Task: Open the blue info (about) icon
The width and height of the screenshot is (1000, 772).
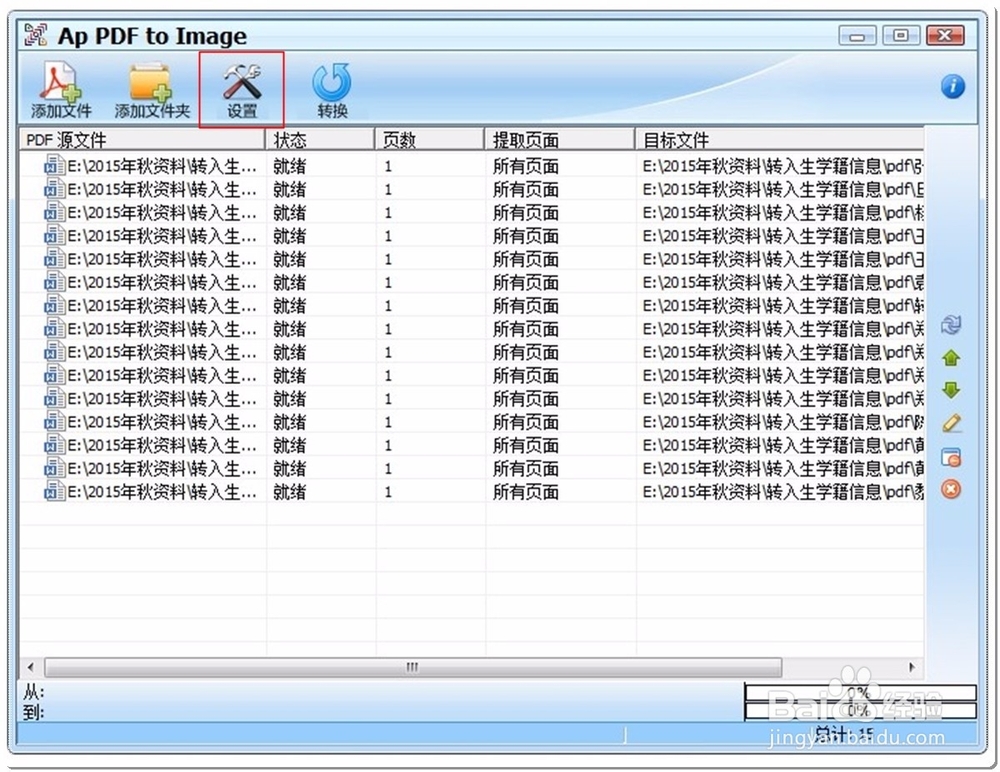Action: tap(953, 86)
